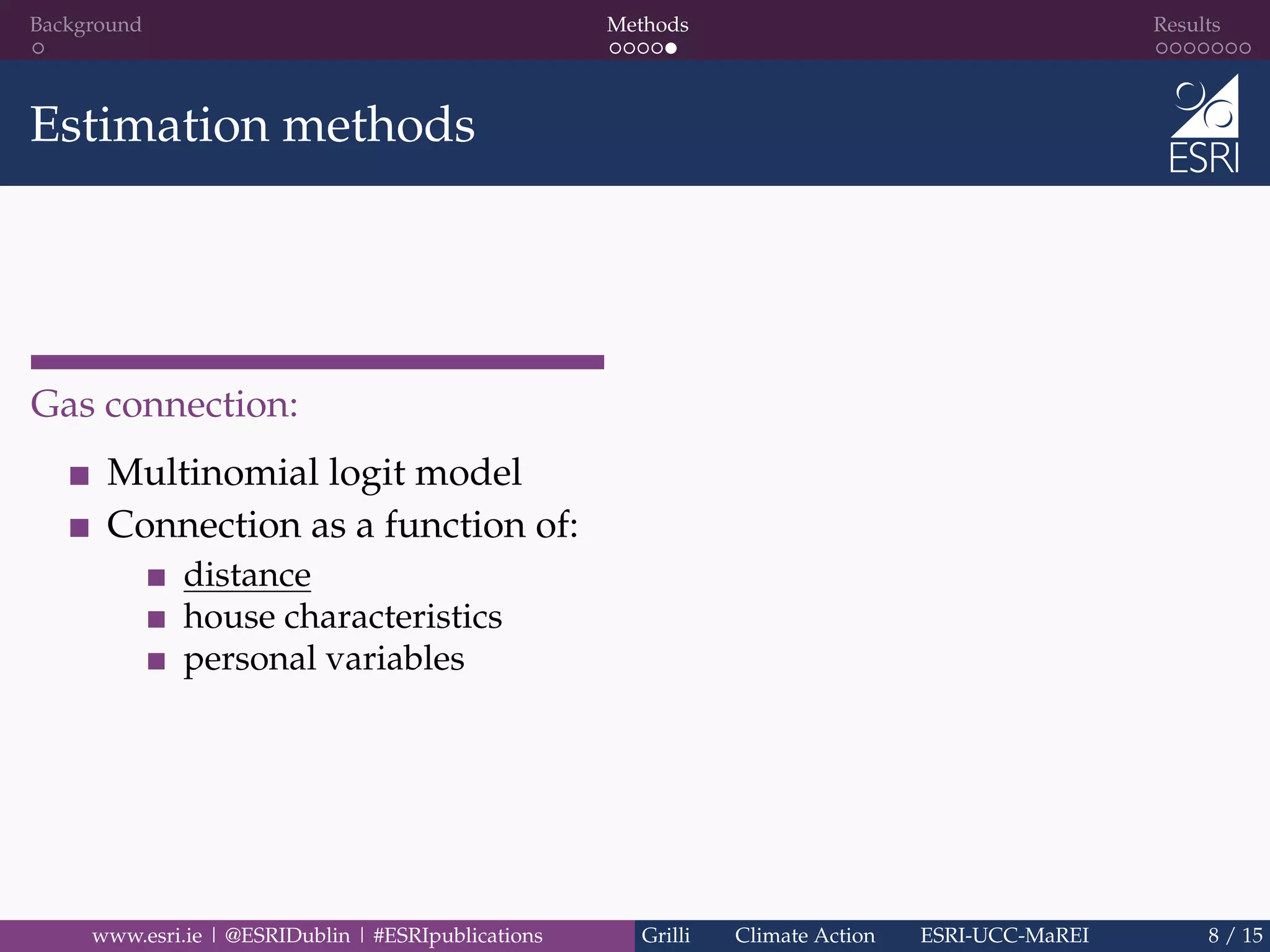Select third Results slide navigation dot
Image resolution: width=1270 pixels, height=952 pixels.
[x=1190, y=48]
